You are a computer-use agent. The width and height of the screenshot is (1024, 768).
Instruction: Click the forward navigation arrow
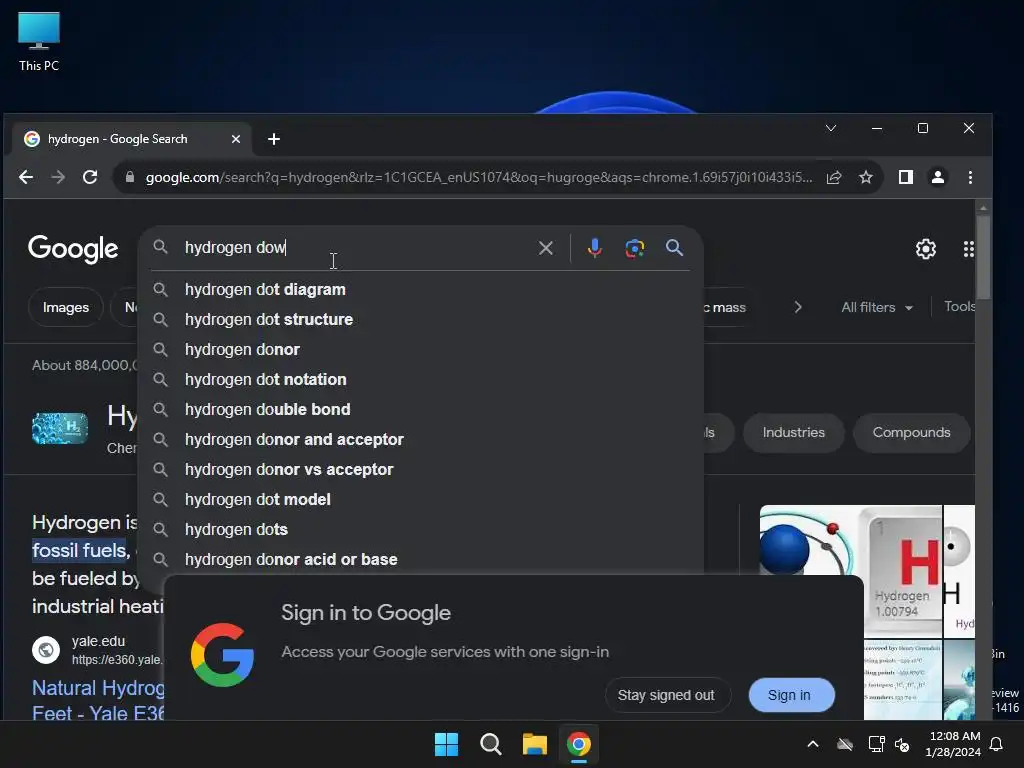click(x=58, y=177)
